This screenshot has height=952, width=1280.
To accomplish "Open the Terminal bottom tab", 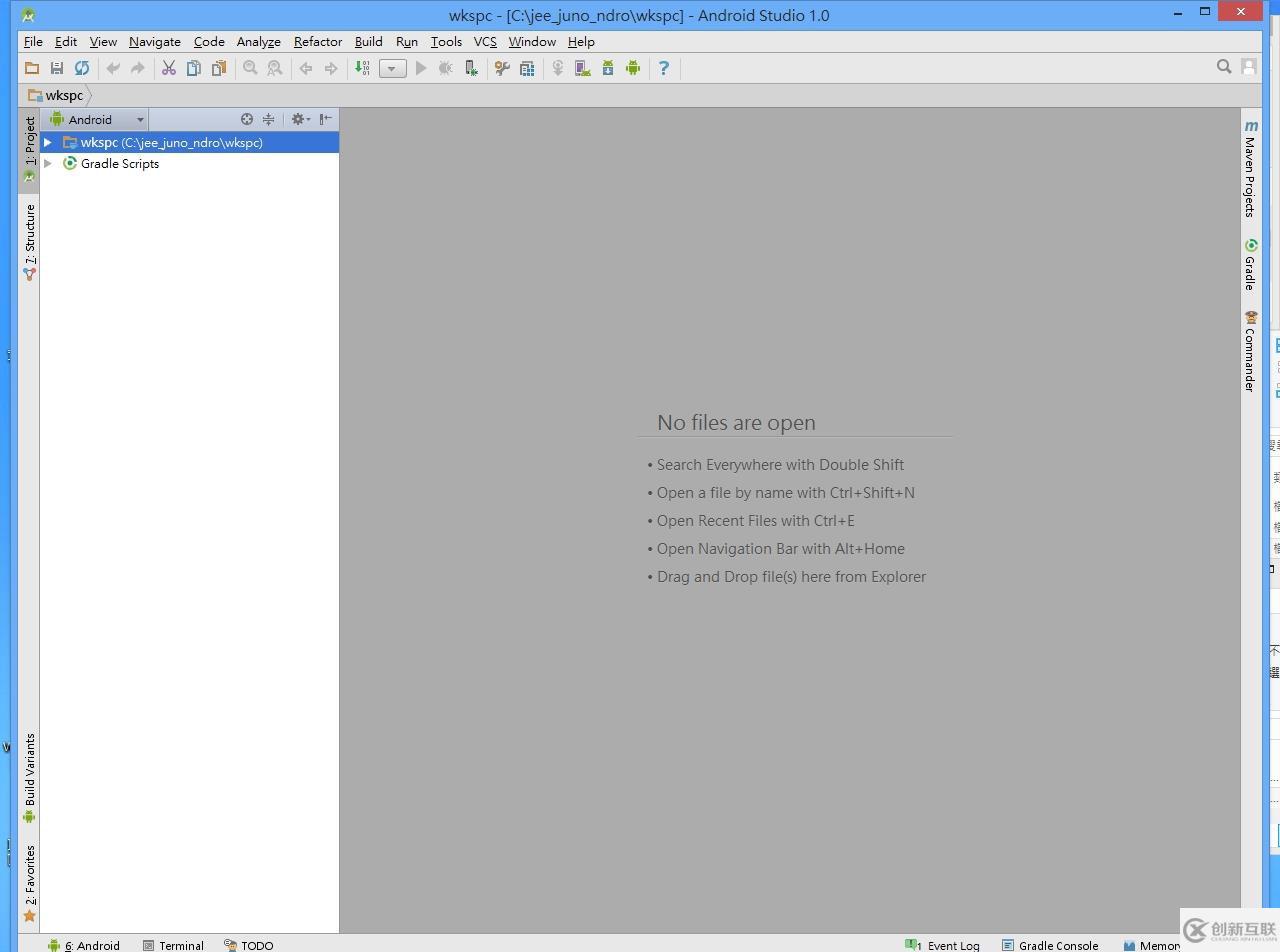I will [173, 945].
